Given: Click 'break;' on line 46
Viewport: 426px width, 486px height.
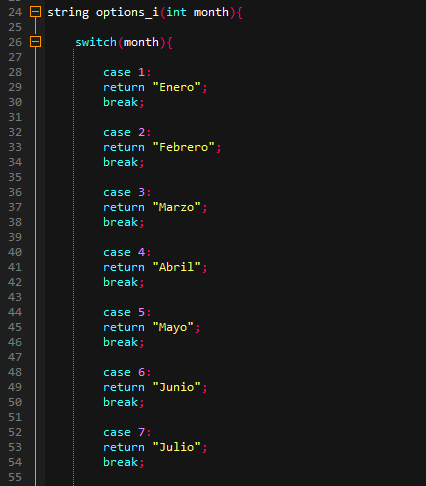Looking at the screenshot, I should tap(124, 342).
